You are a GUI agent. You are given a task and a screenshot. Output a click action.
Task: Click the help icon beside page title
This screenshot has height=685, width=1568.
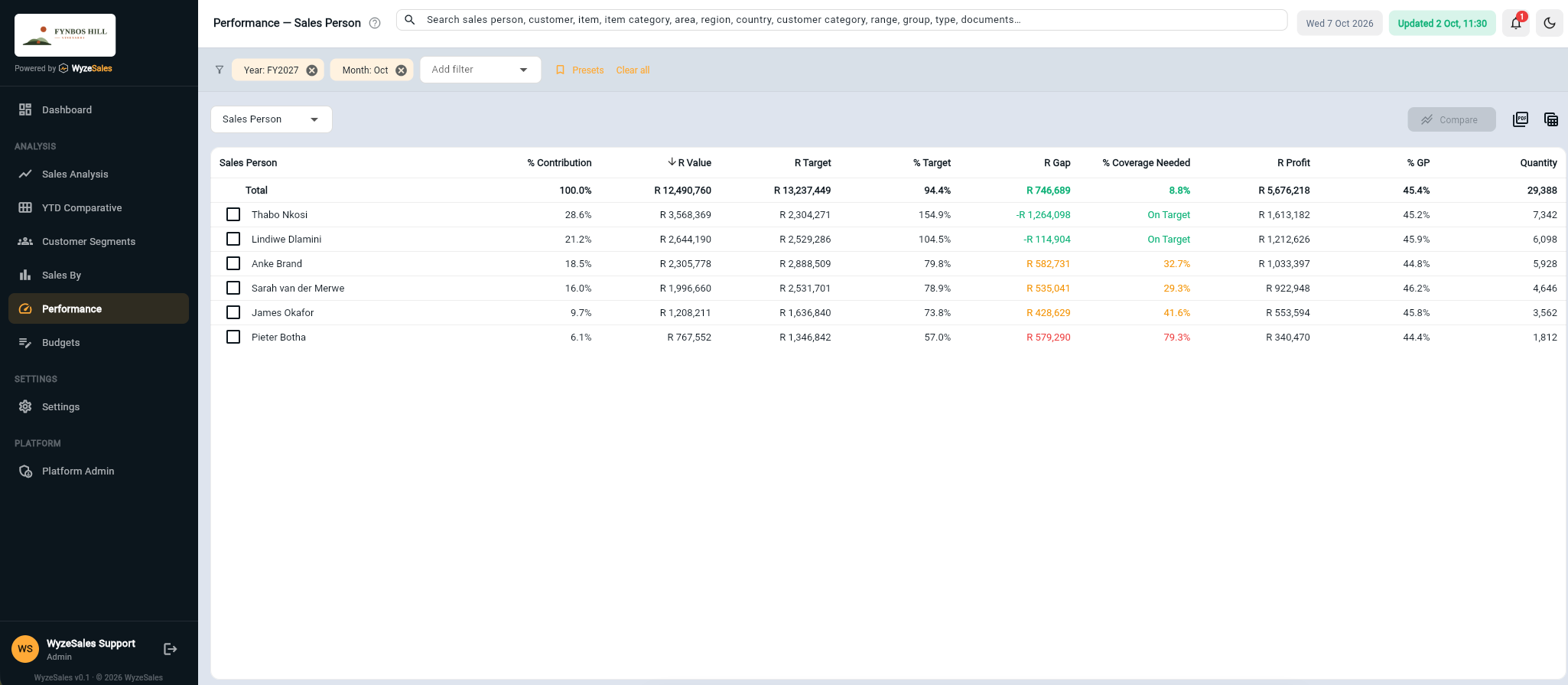(x=375, y=23)
